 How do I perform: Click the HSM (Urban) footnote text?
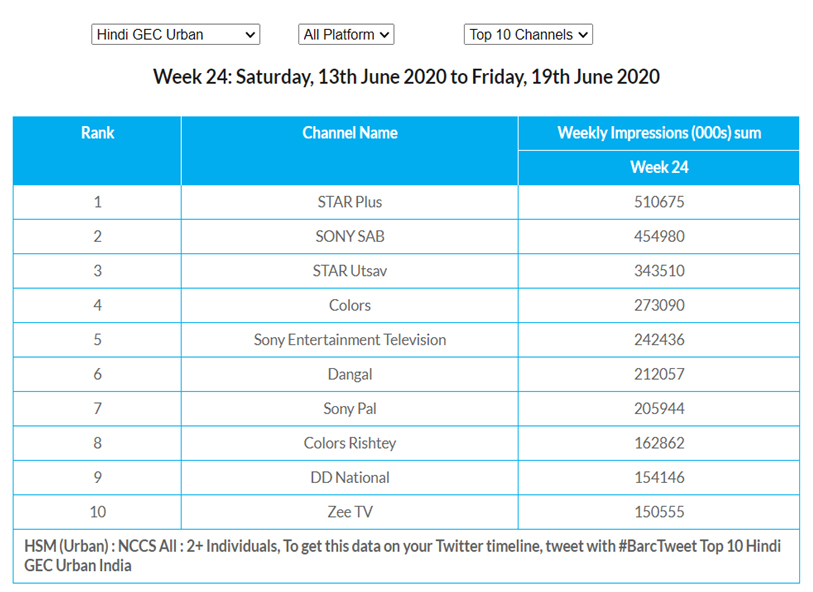(x=403, y=555)
